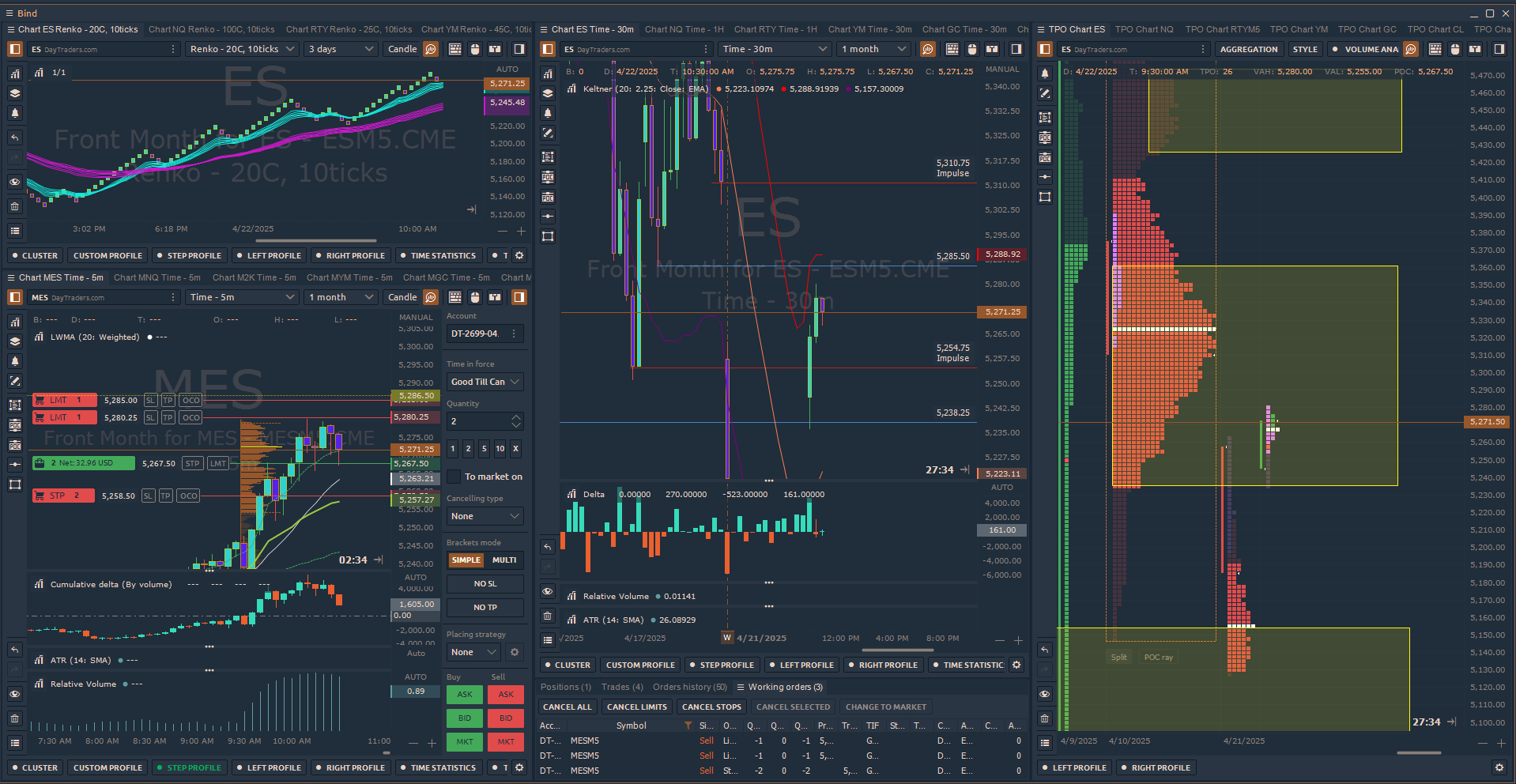The image size is (1516, 784).
Task: Toggle right order panel in MES chart toolbar
Action: point(519,297)
